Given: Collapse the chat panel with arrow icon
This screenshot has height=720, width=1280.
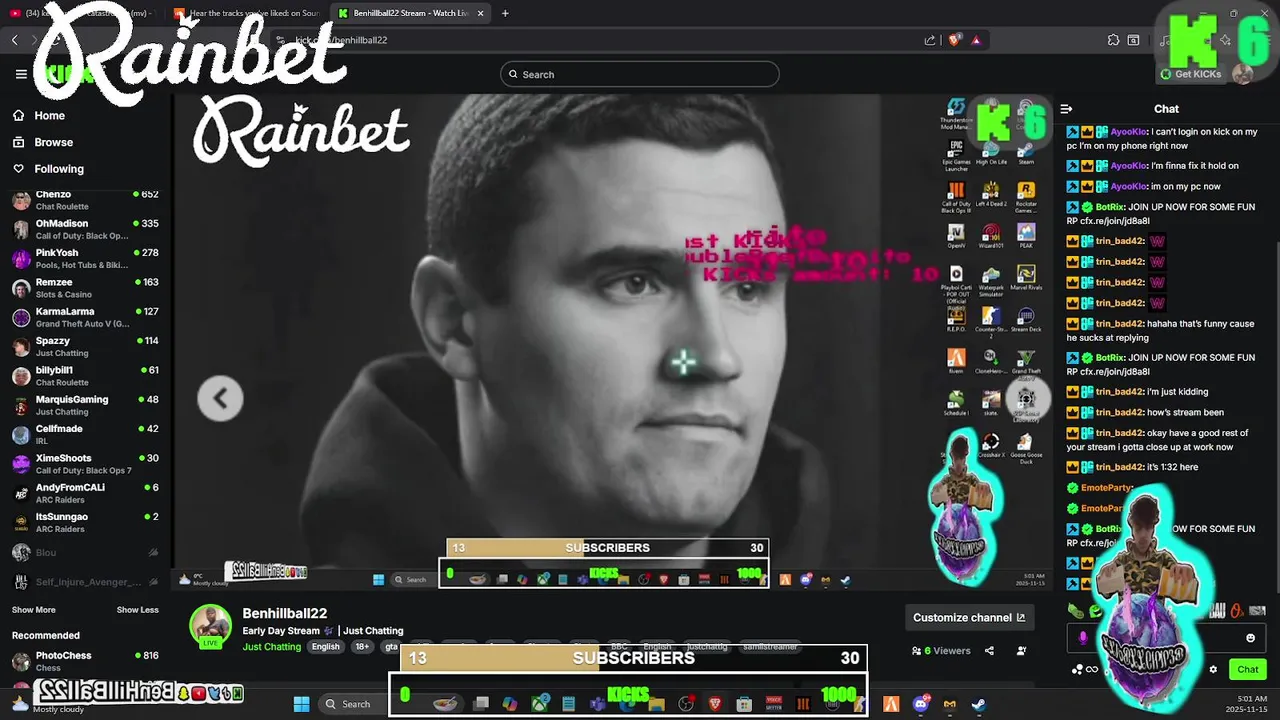Looking at the screenshot, I should coord(1066,109).
